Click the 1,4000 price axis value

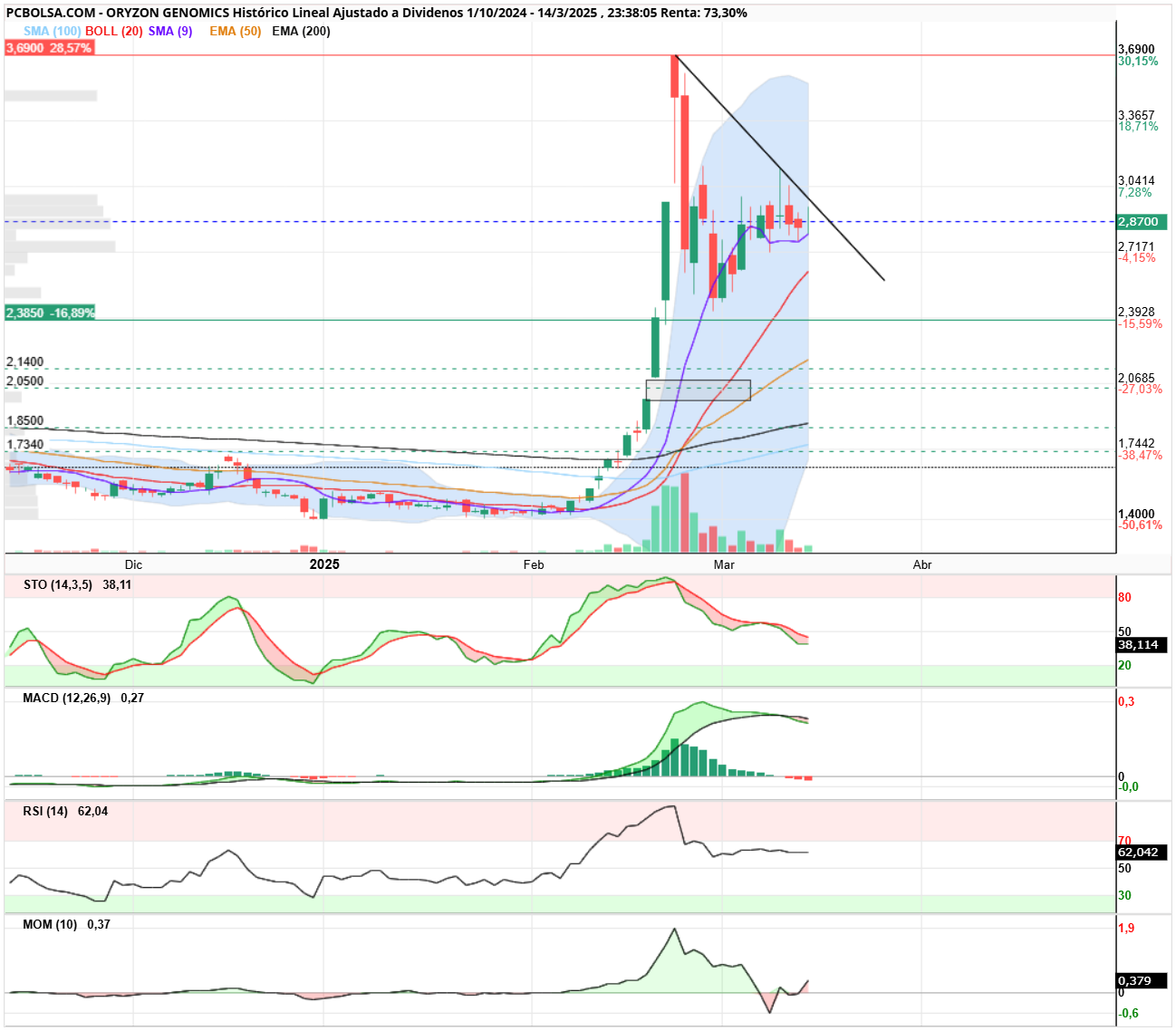[x=1137, y=514]
